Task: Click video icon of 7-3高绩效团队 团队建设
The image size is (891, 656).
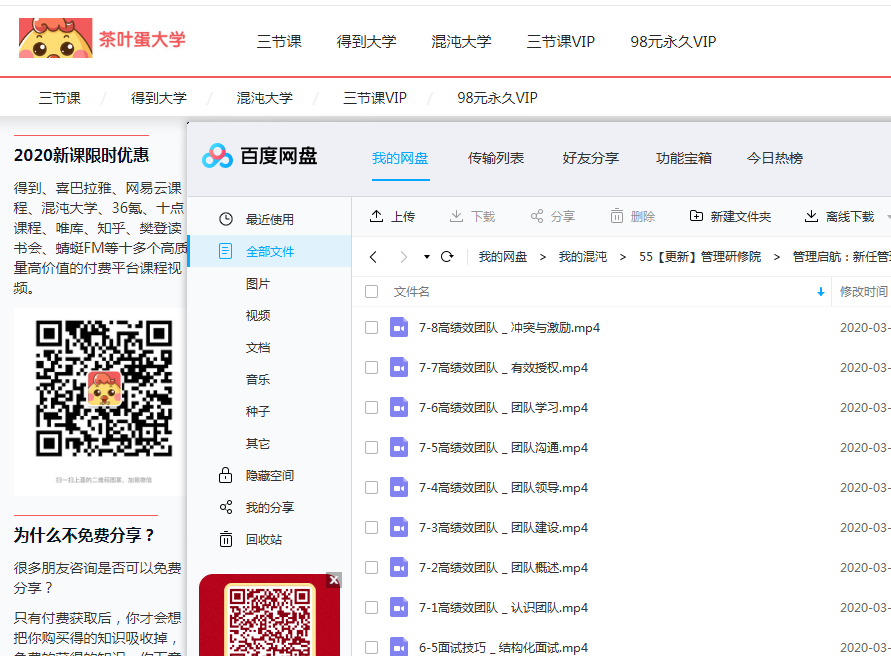Action: (399, 528)
